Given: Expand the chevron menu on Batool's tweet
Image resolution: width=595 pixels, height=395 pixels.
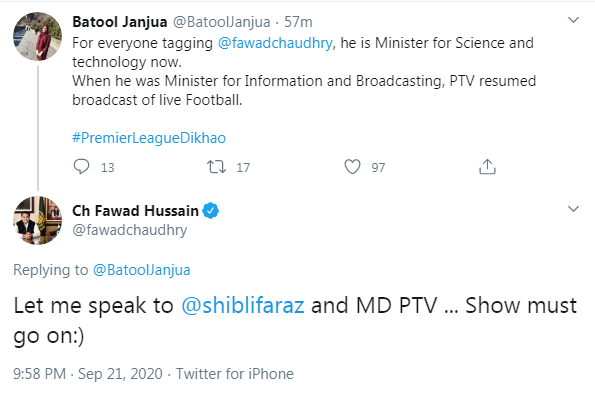Looking at the screenshot, I should pyautogui.click(x=573, y=20).
